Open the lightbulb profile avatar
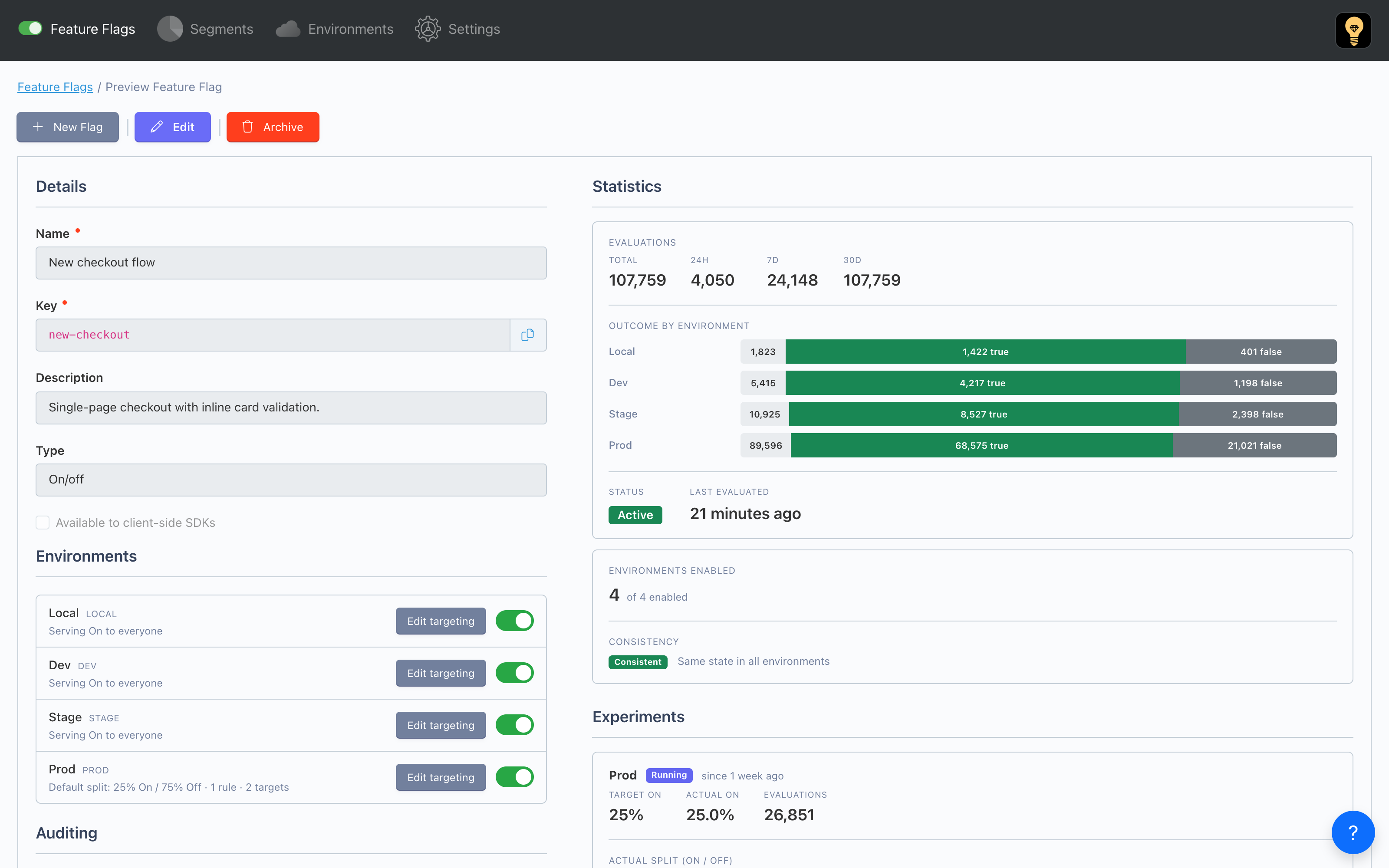 coord(1353,30)
